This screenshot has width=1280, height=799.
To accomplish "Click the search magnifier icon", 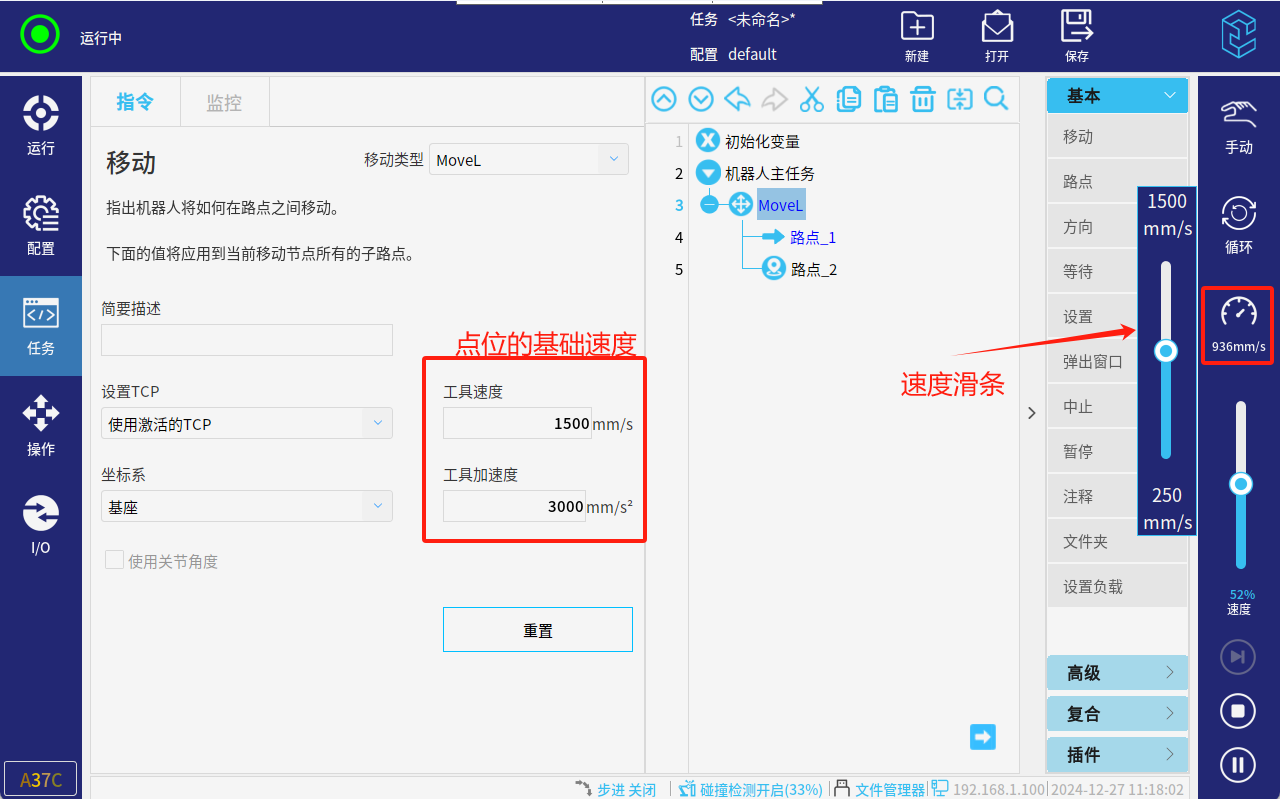I will pos(996,99).
